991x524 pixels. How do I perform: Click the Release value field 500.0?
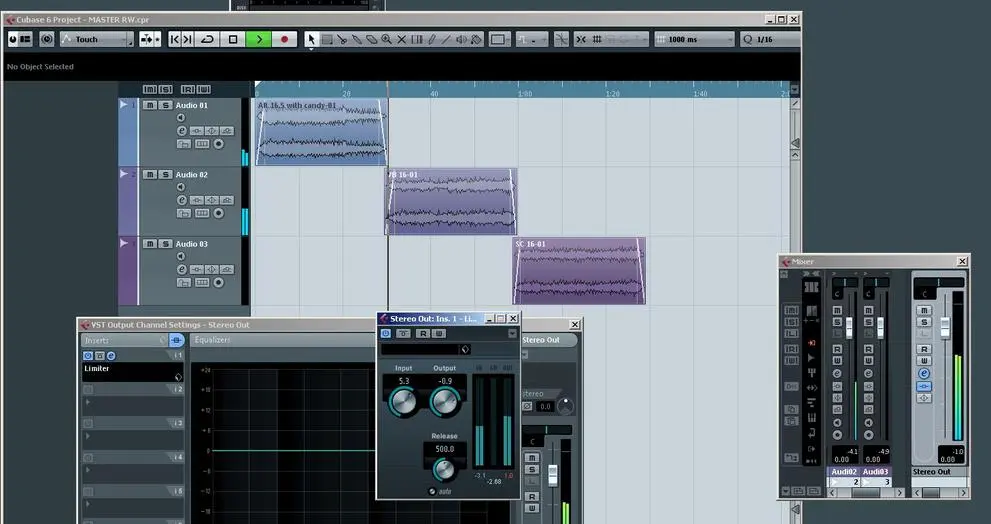(444, 449)
